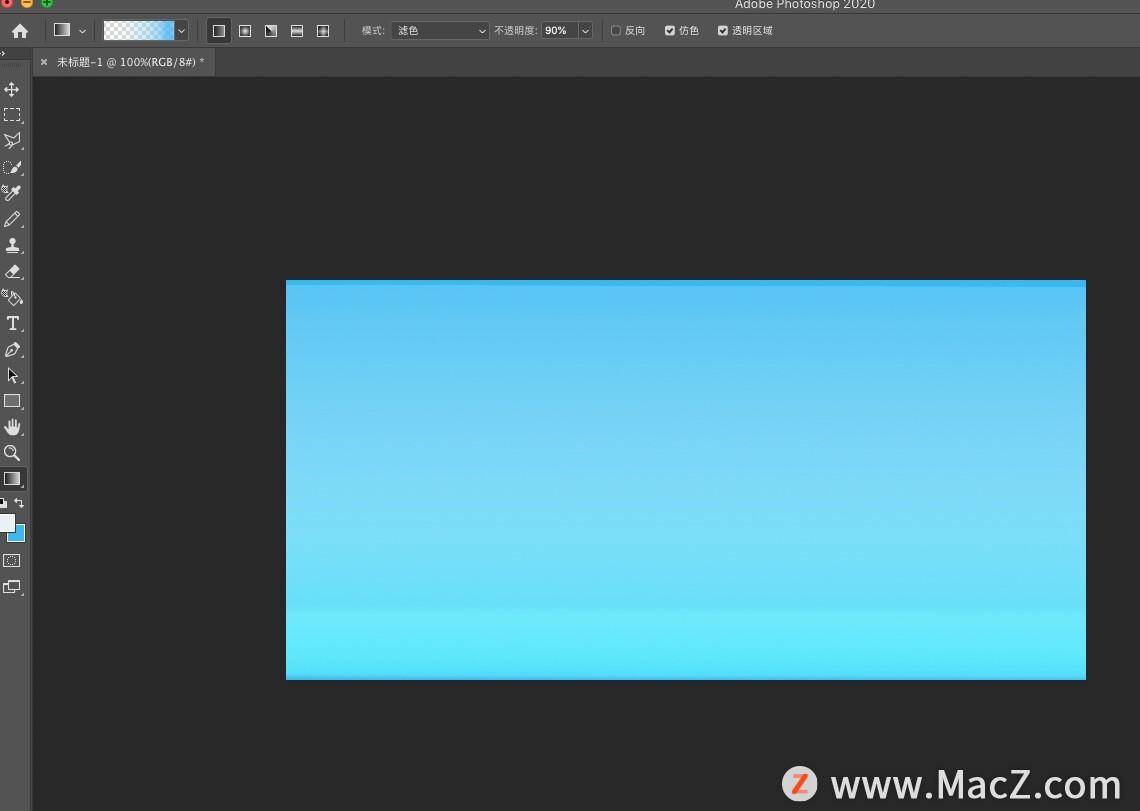Edit the gradient preview swatch
The height and width of the screenshot is (811, 1140).
[x=139, y=31]
